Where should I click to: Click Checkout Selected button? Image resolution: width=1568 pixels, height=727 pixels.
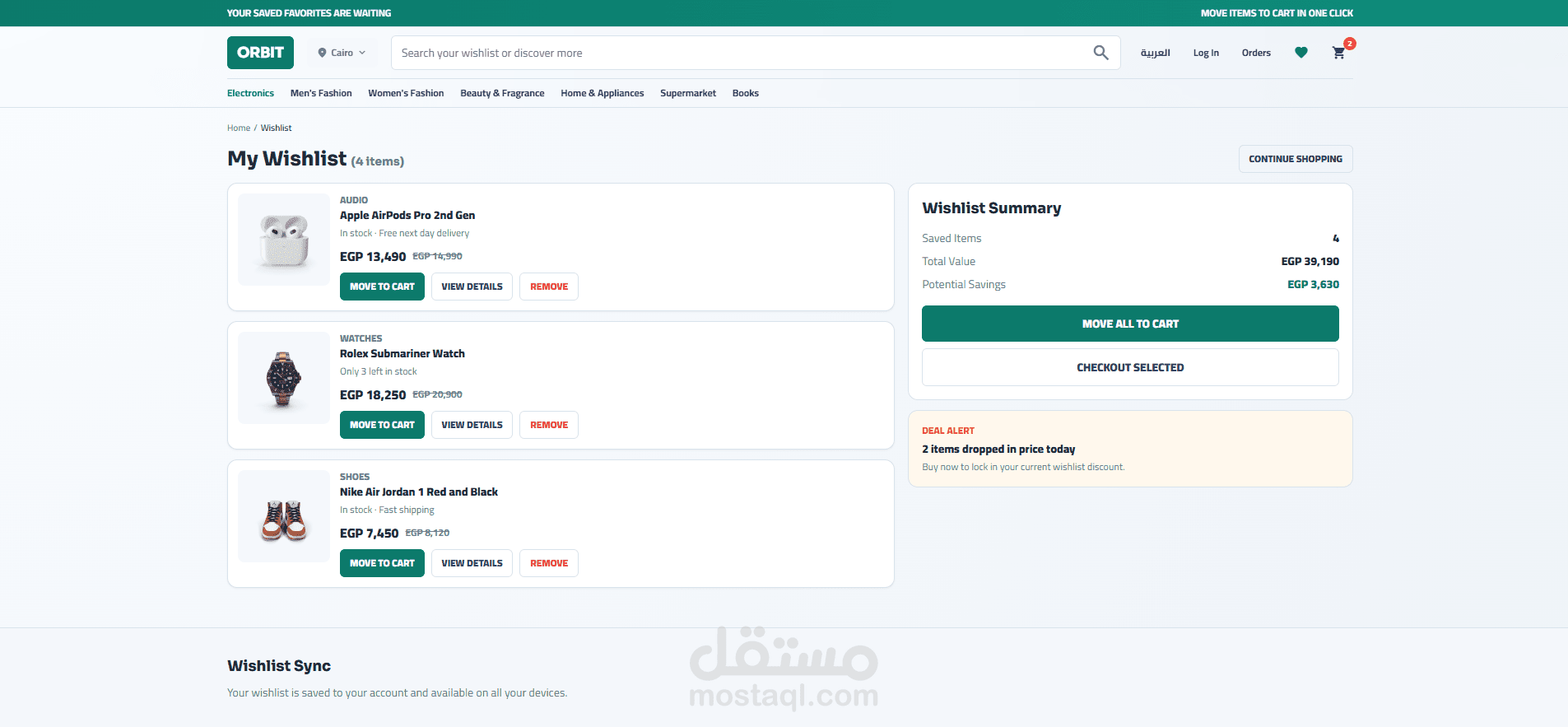click(1130, 367)
